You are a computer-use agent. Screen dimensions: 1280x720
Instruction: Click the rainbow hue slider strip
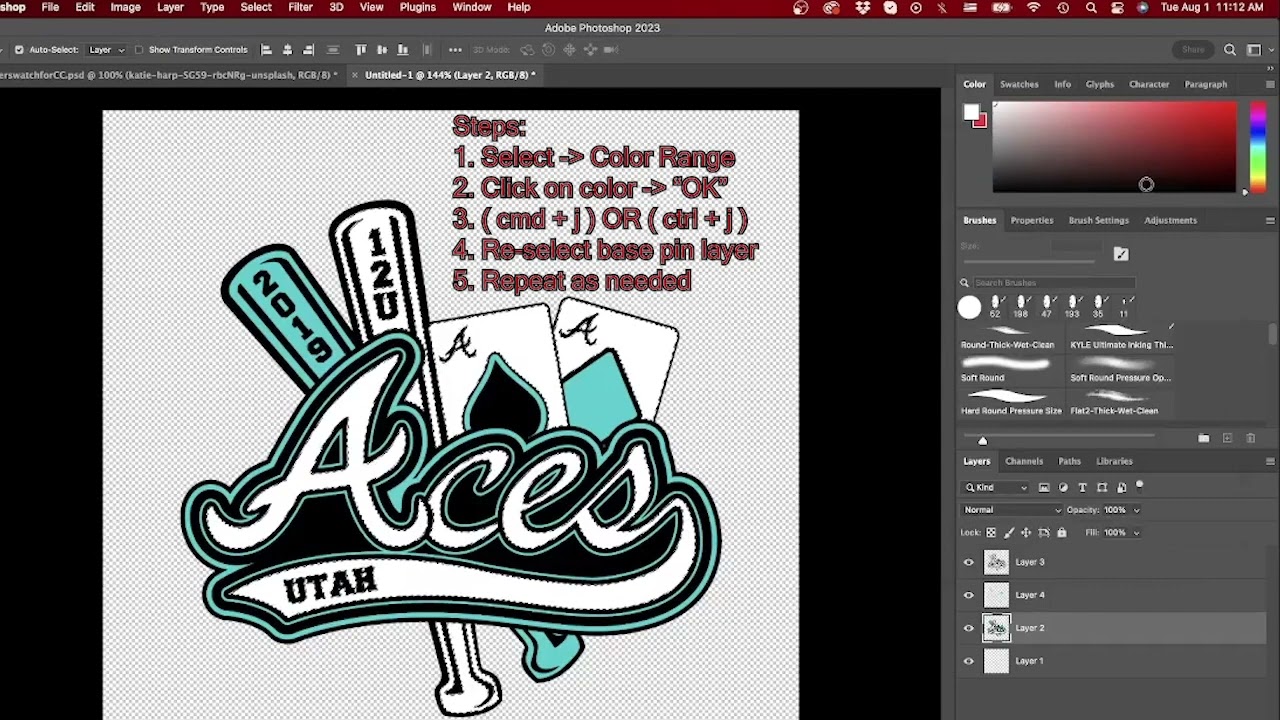pos(1257,145)
